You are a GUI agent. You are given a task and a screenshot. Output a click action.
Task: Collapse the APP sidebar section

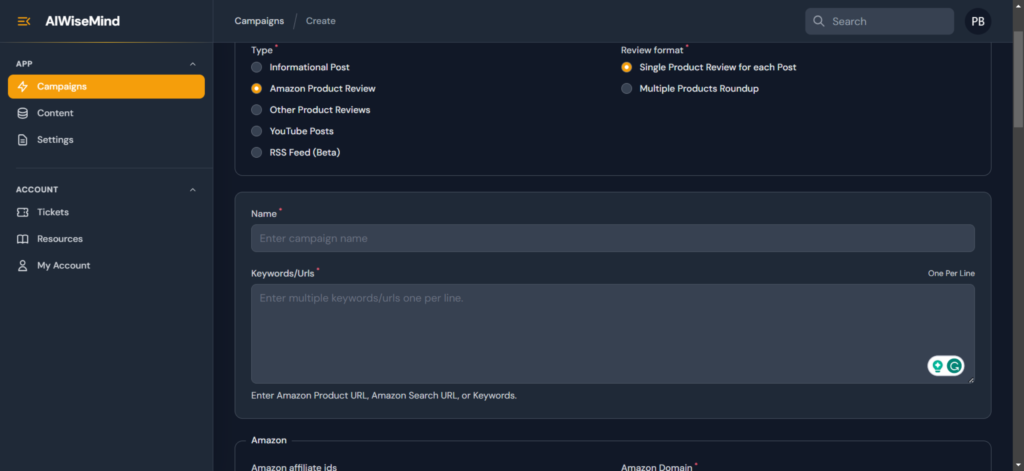coord(193,64)
